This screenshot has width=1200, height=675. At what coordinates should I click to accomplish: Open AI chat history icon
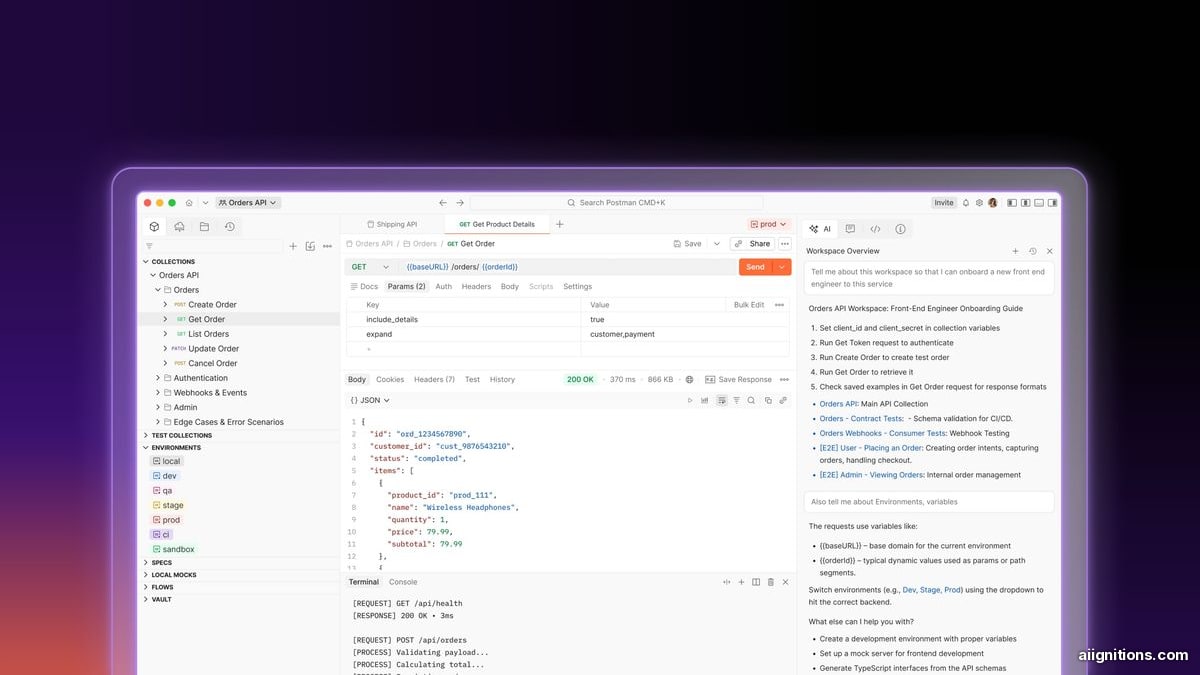(1032, 251)
